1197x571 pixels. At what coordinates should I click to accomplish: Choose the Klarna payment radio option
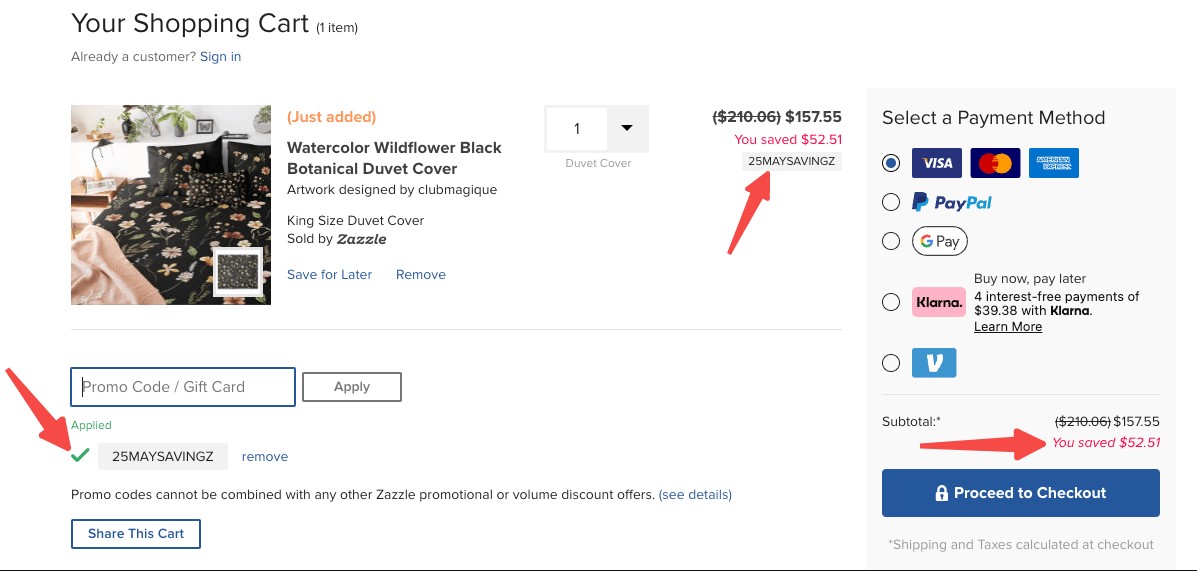[x=891, y=302]
